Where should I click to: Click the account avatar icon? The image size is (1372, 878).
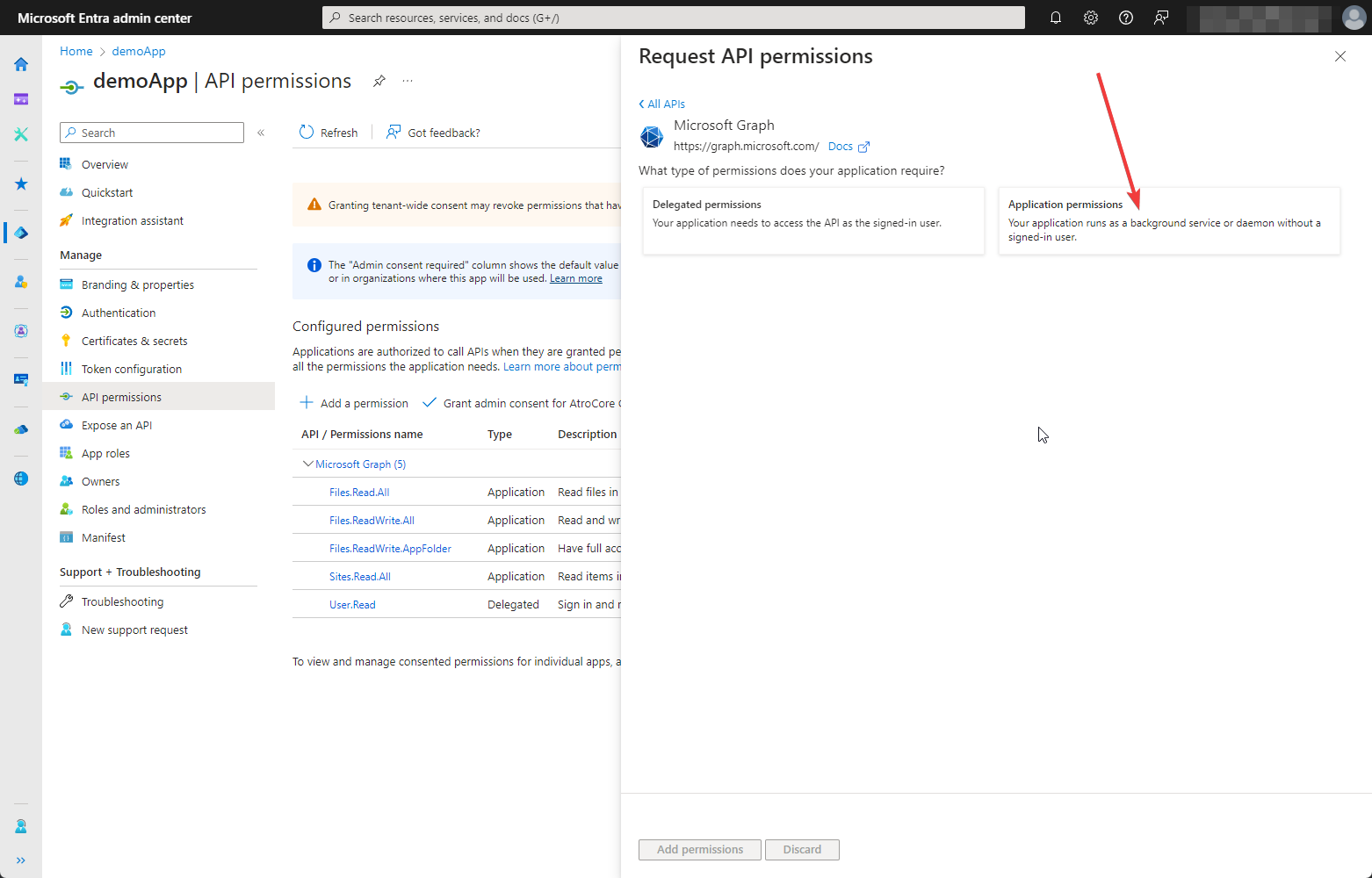tap(1354, 18)
